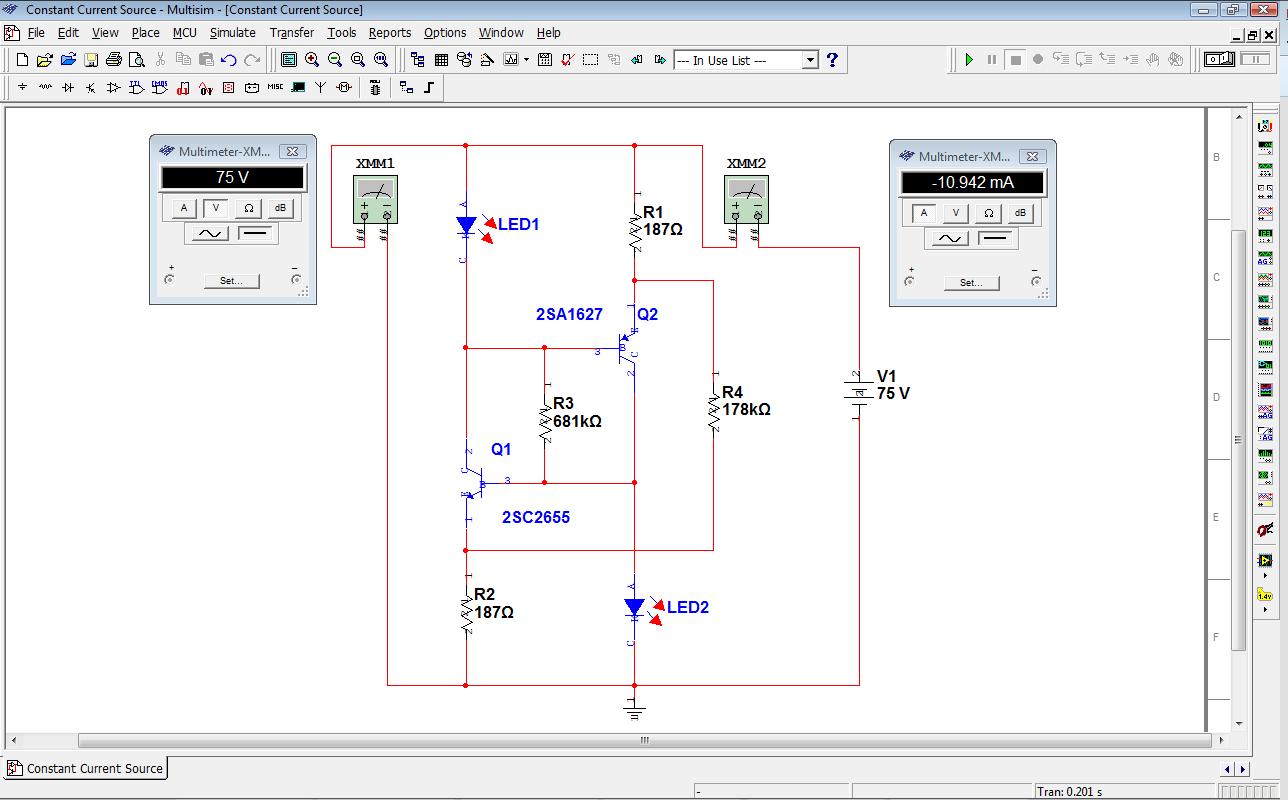Place an MCU component
This screenshot has height=800, width=1288.
(375, 88)
